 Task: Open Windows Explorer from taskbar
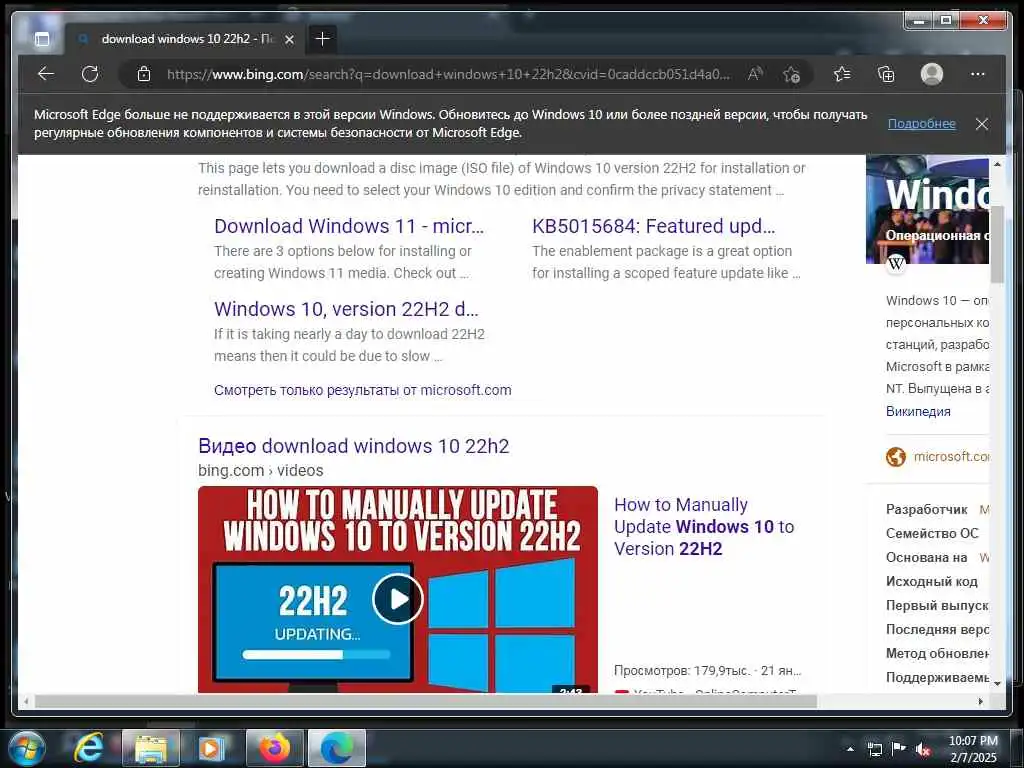(150, 748)
